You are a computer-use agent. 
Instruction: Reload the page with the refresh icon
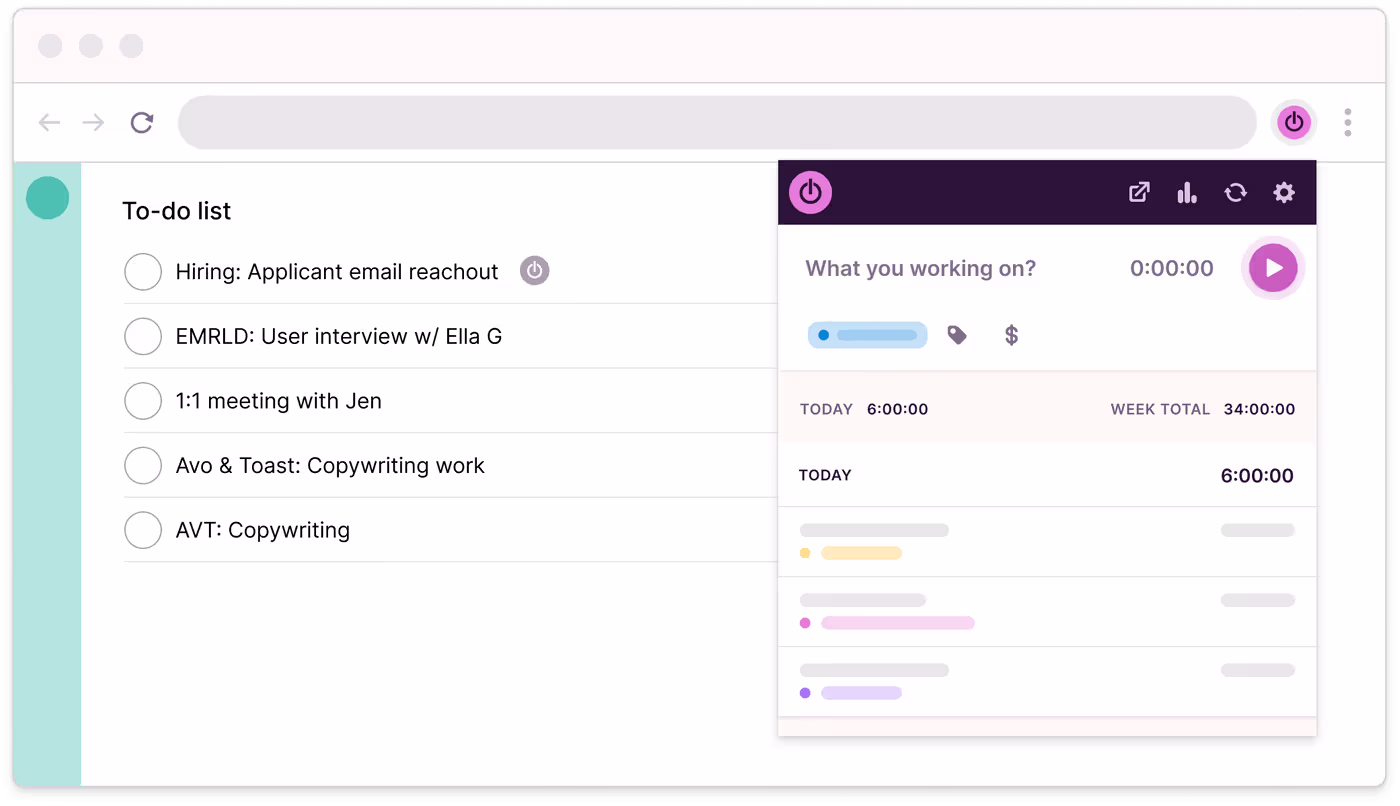point(142,122)
